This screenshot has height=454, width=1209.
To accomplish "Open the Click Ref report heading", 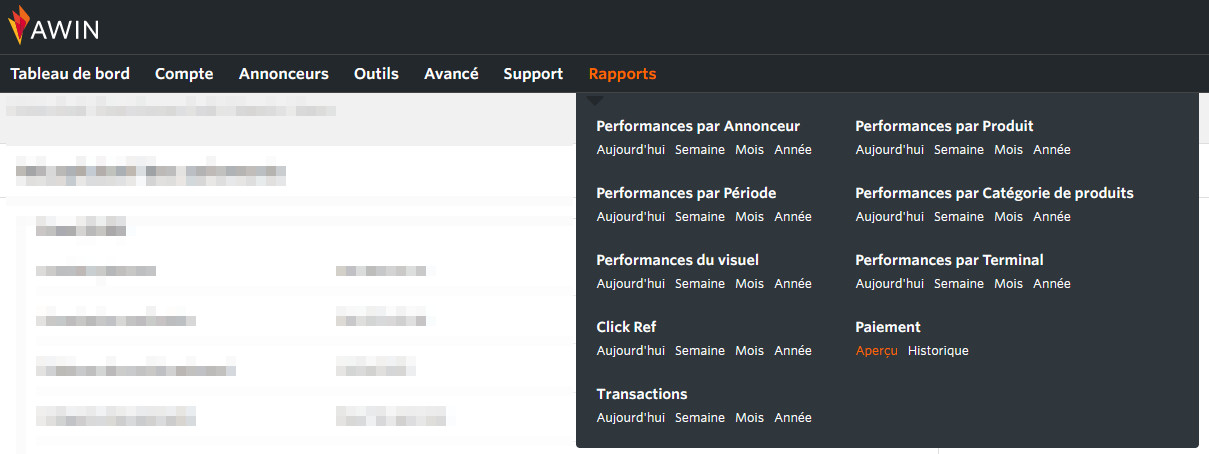I will coord(626,327).
